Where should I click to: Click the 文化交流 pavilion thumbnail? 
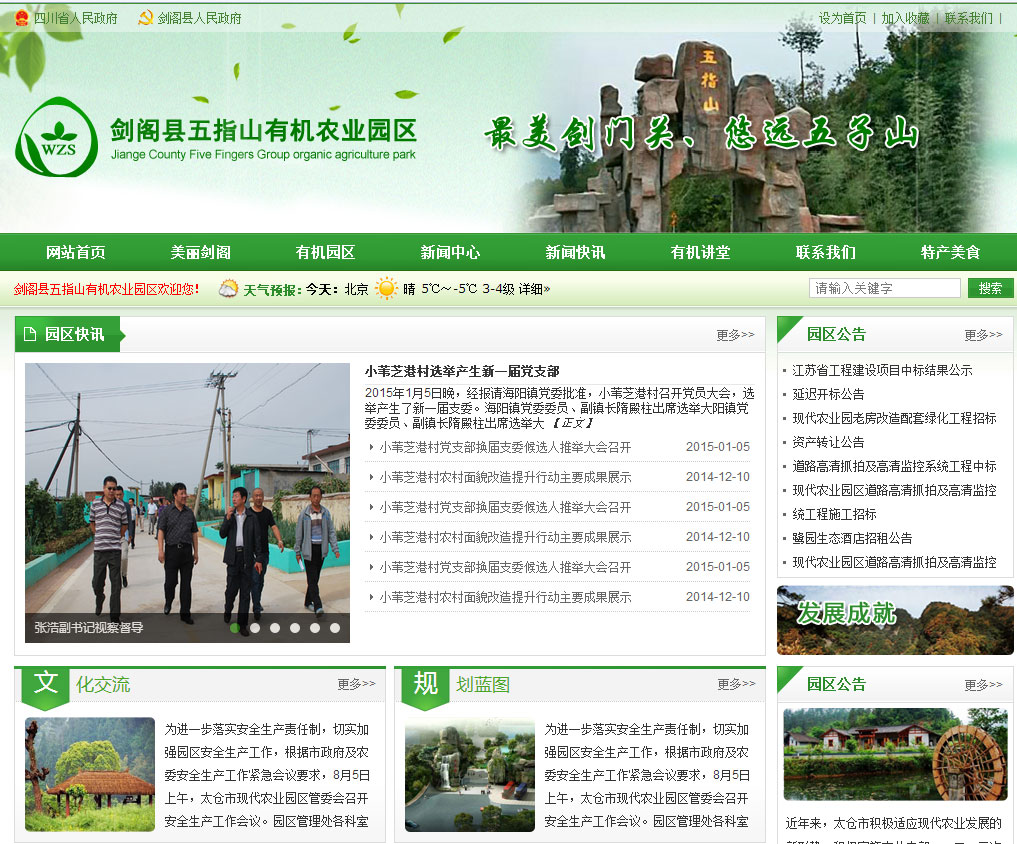pyautogui.click(x=90, y=775)
